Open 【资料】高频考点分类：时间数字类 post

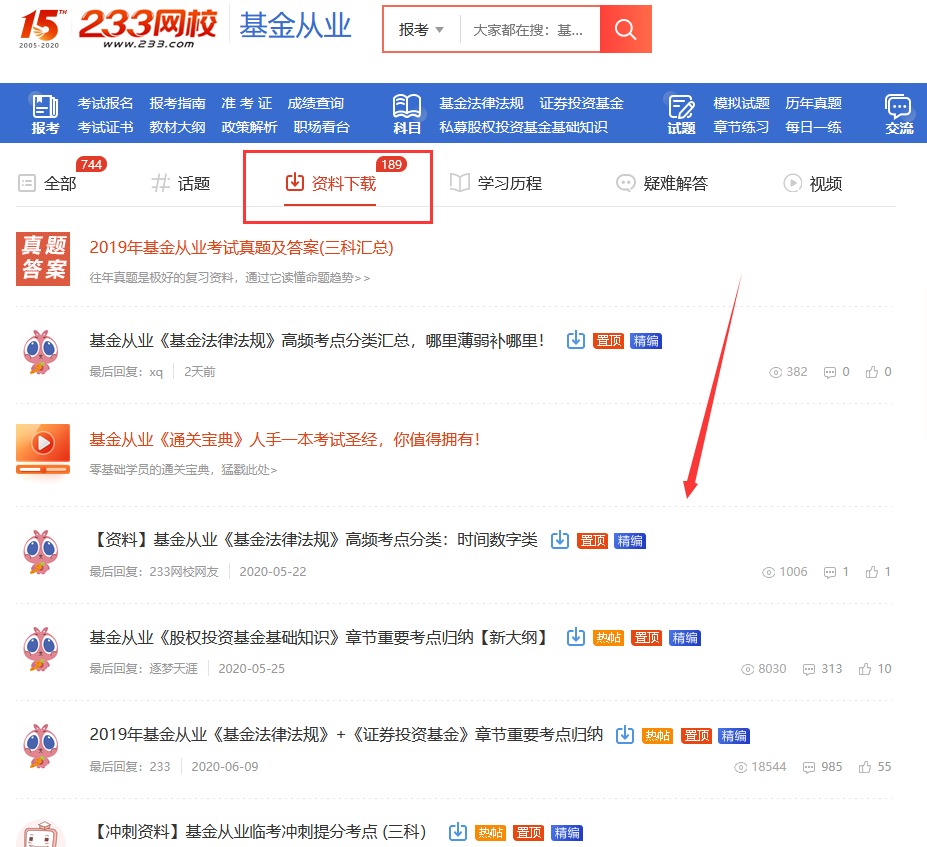coord(314,540)
